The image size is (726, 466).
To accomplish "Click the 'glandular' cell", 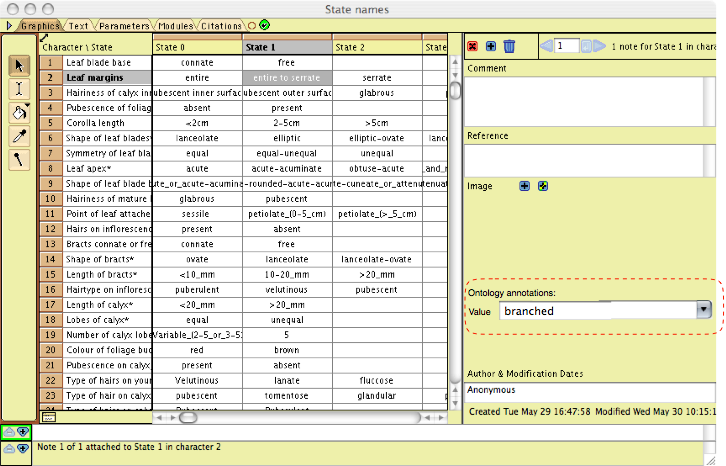I will click(377, 396).
